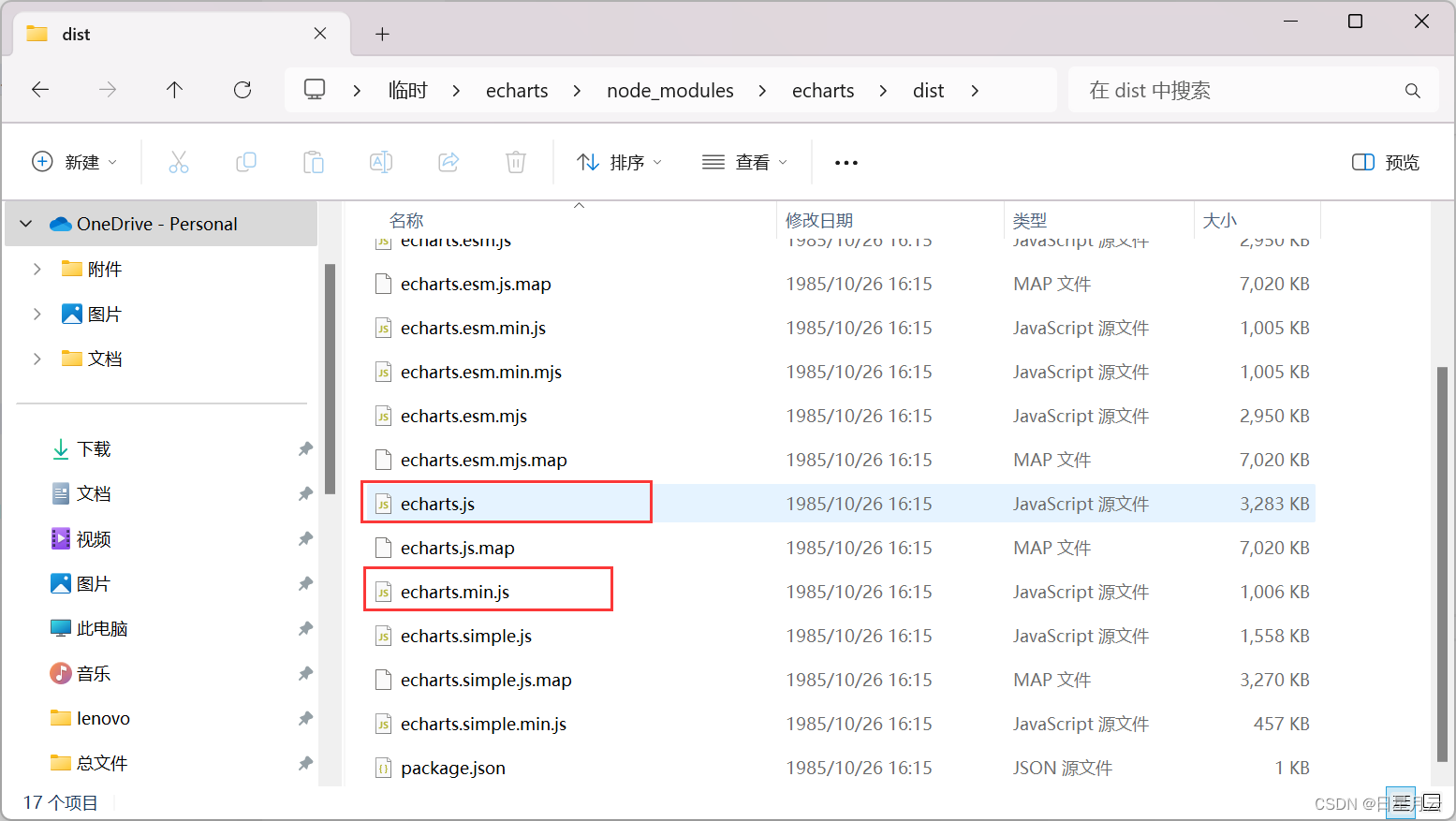Add a new tab with plus button
The height and width of the screenshot is (821, 1456).
pos(382,34)
